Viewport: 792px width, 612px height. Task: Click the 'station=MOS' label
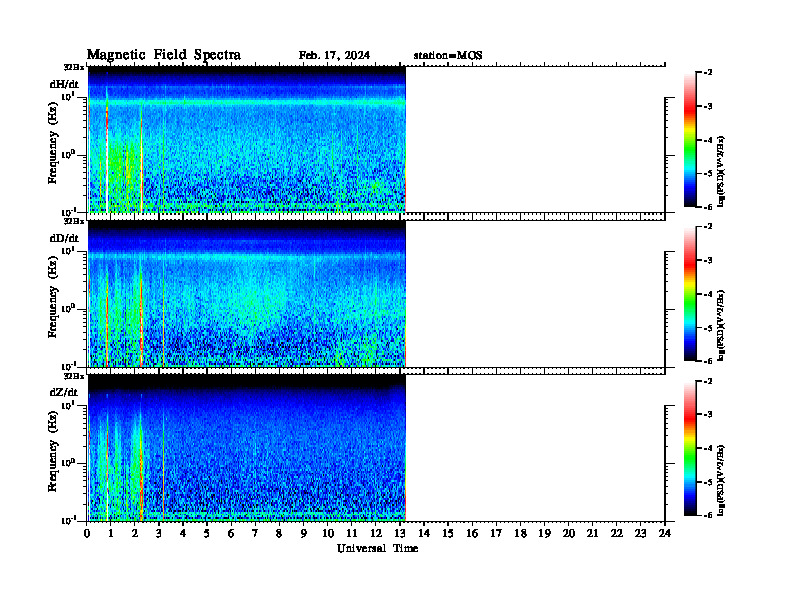coord(448,55)
